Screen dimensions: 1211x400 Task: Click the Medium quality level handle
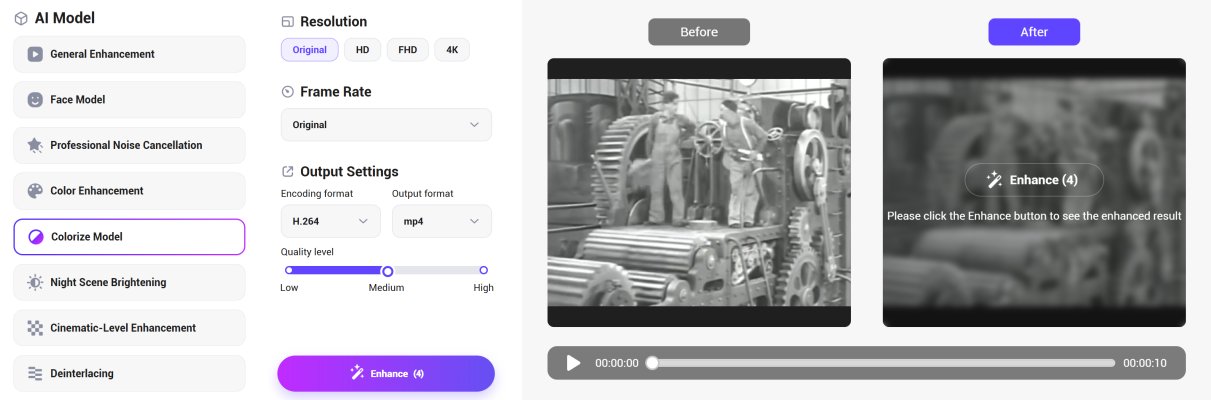click(388, 271)
